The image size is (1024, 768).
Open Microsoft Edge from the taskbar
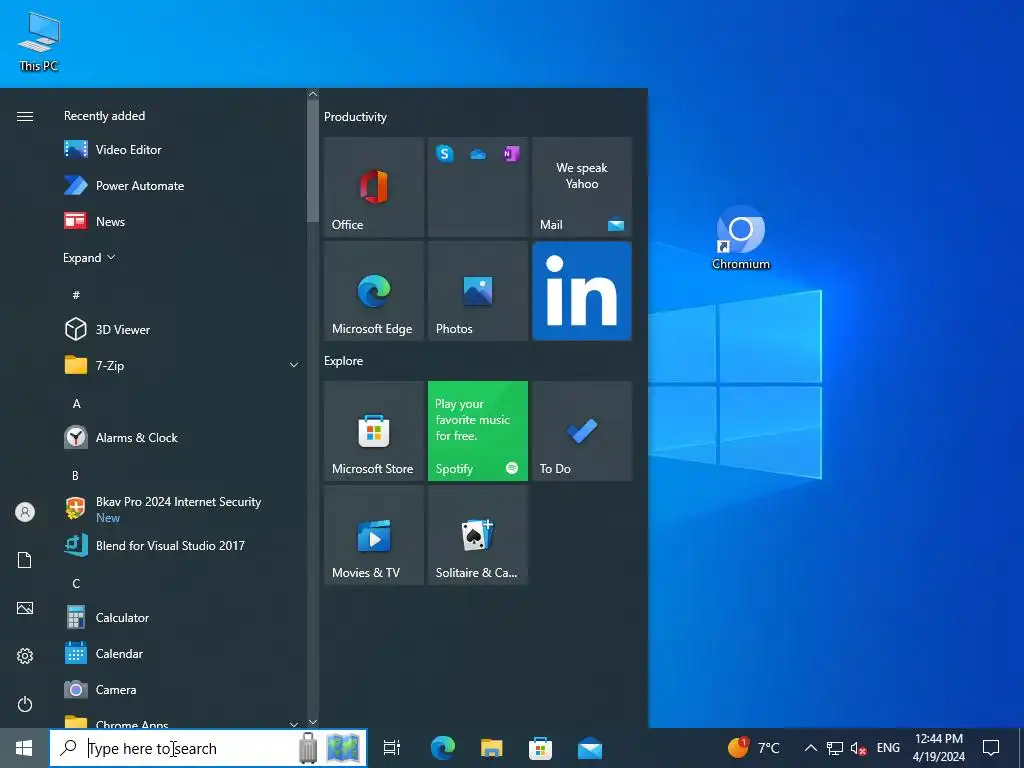[443, 748]
